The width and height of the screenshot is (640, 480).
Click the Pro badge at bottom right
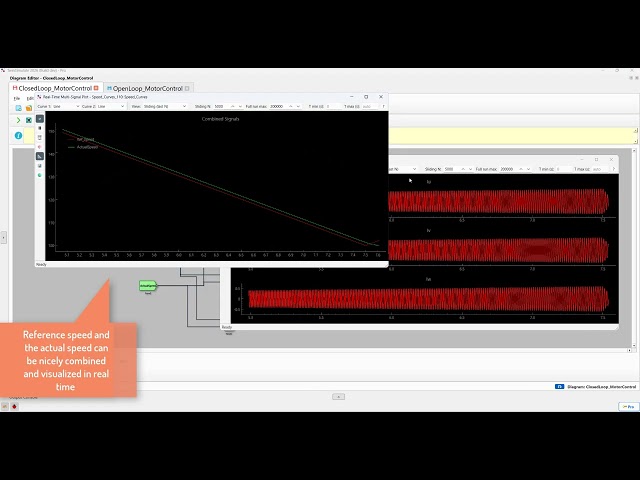(629, 407)
